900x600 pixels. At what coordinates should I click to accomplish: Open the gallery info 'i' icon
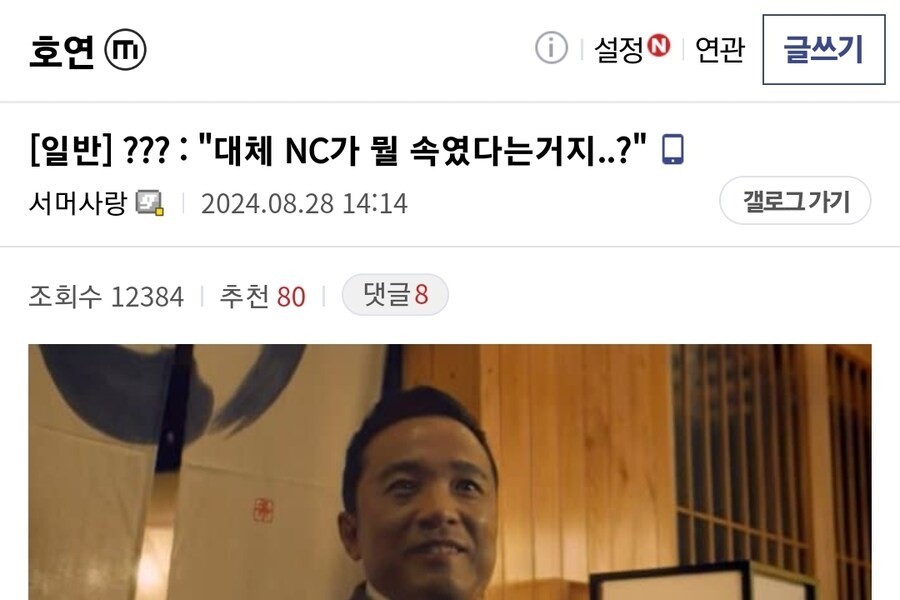pyautogui.click(x=551, y=48)
